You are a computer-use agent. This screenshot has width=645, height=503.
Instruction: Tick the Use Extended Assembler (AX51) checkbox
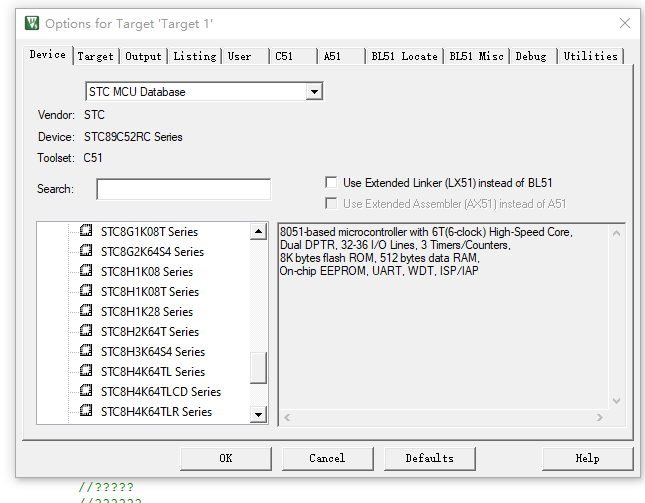point(331,203)
